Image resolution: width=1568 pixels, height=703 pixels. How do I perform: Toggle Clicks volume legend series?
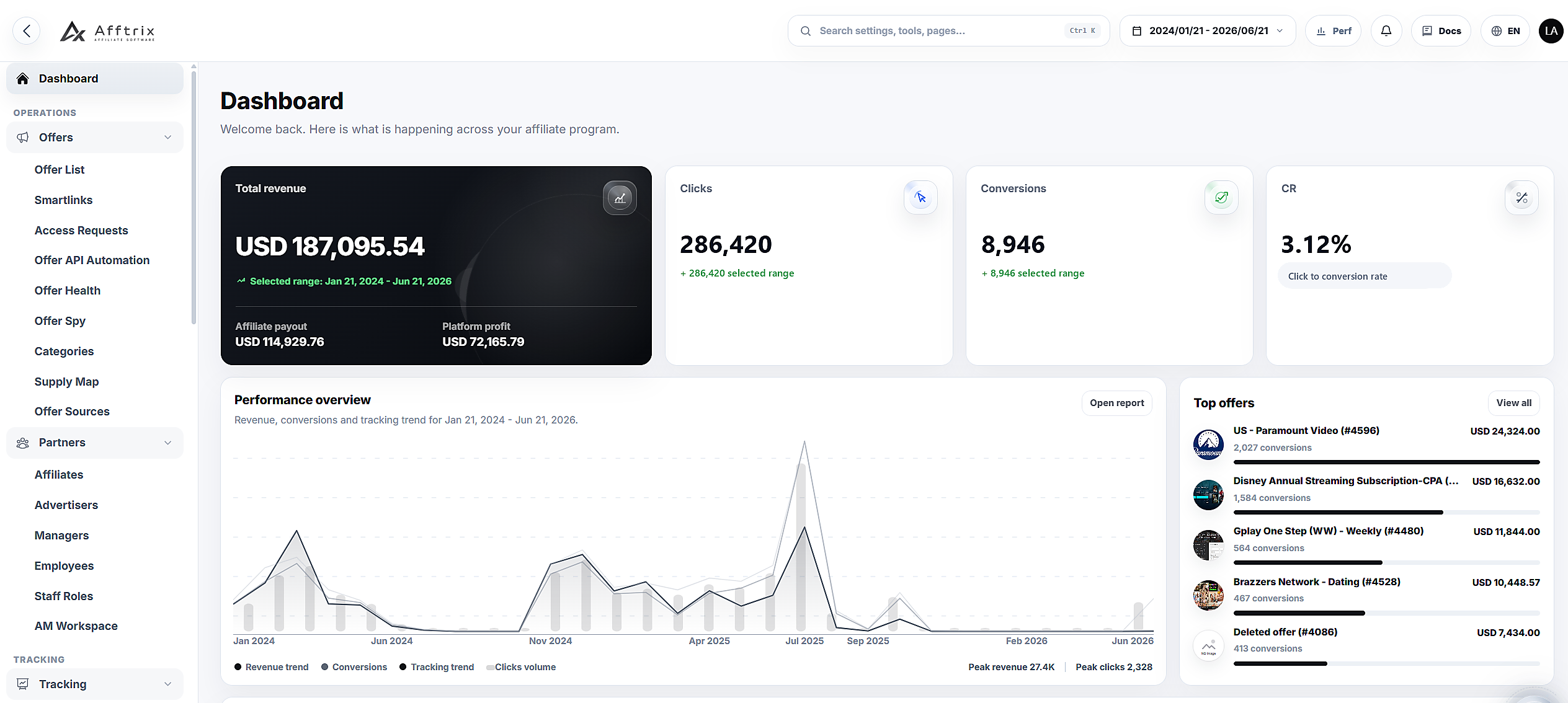click(x=521, y=667)
